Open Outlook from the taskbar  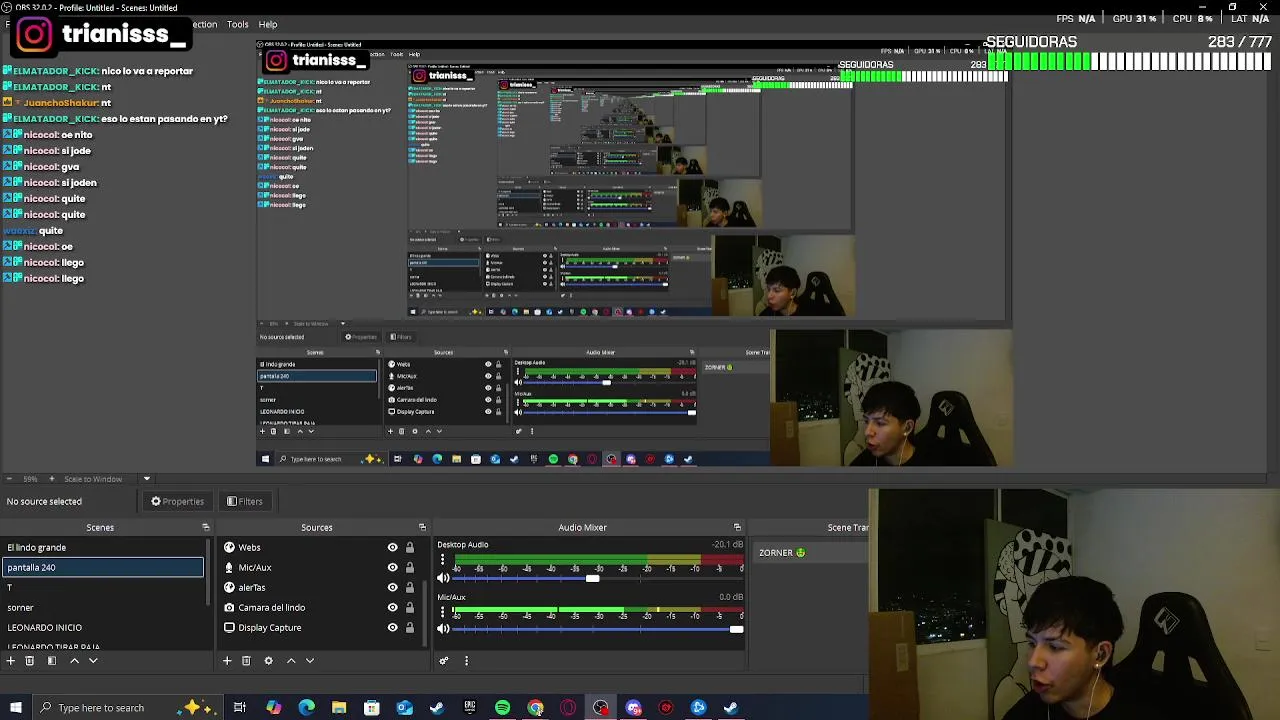404,708
